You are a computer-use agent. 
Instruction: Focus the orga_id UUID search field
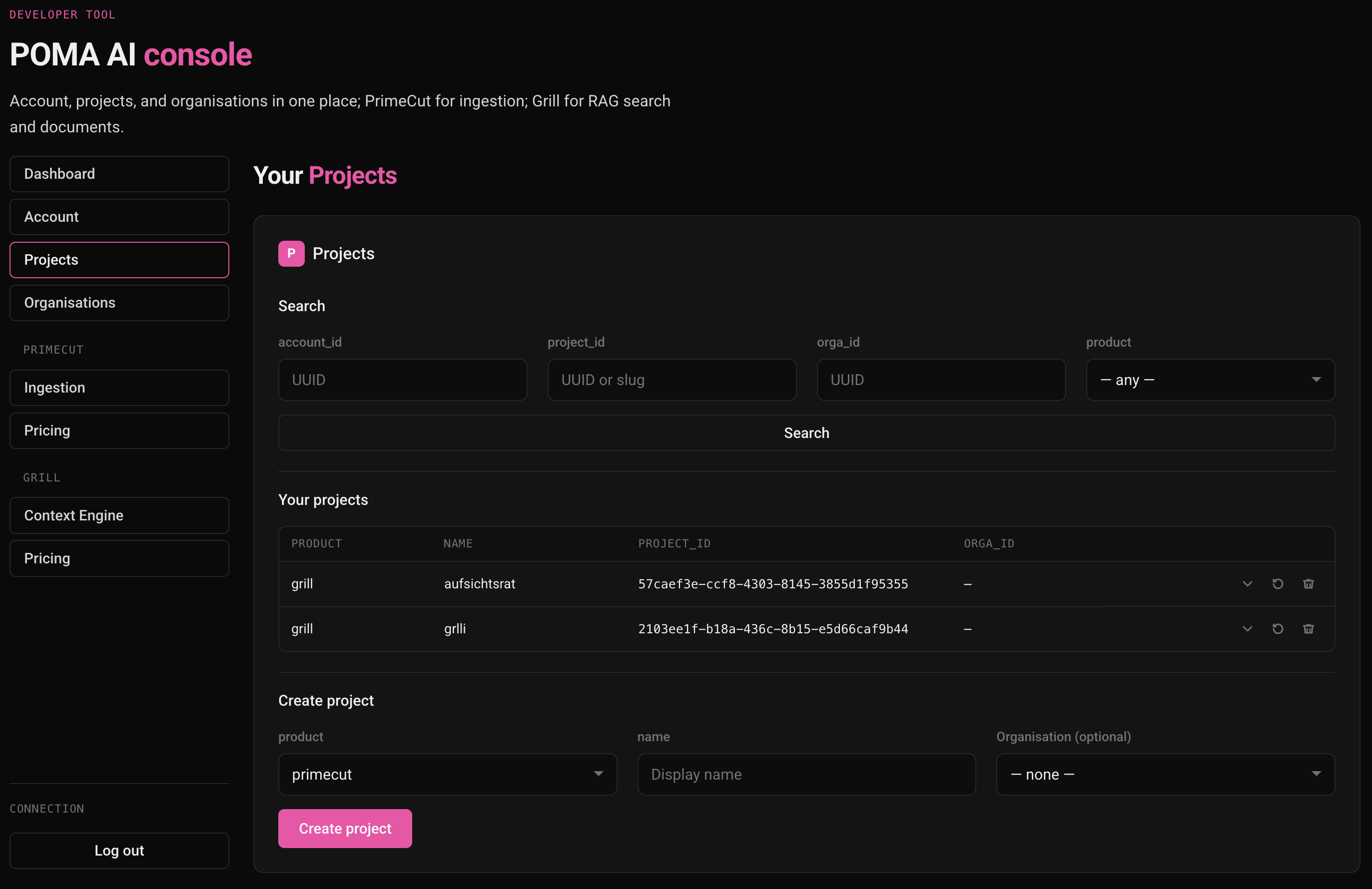(x=941, y=380)
